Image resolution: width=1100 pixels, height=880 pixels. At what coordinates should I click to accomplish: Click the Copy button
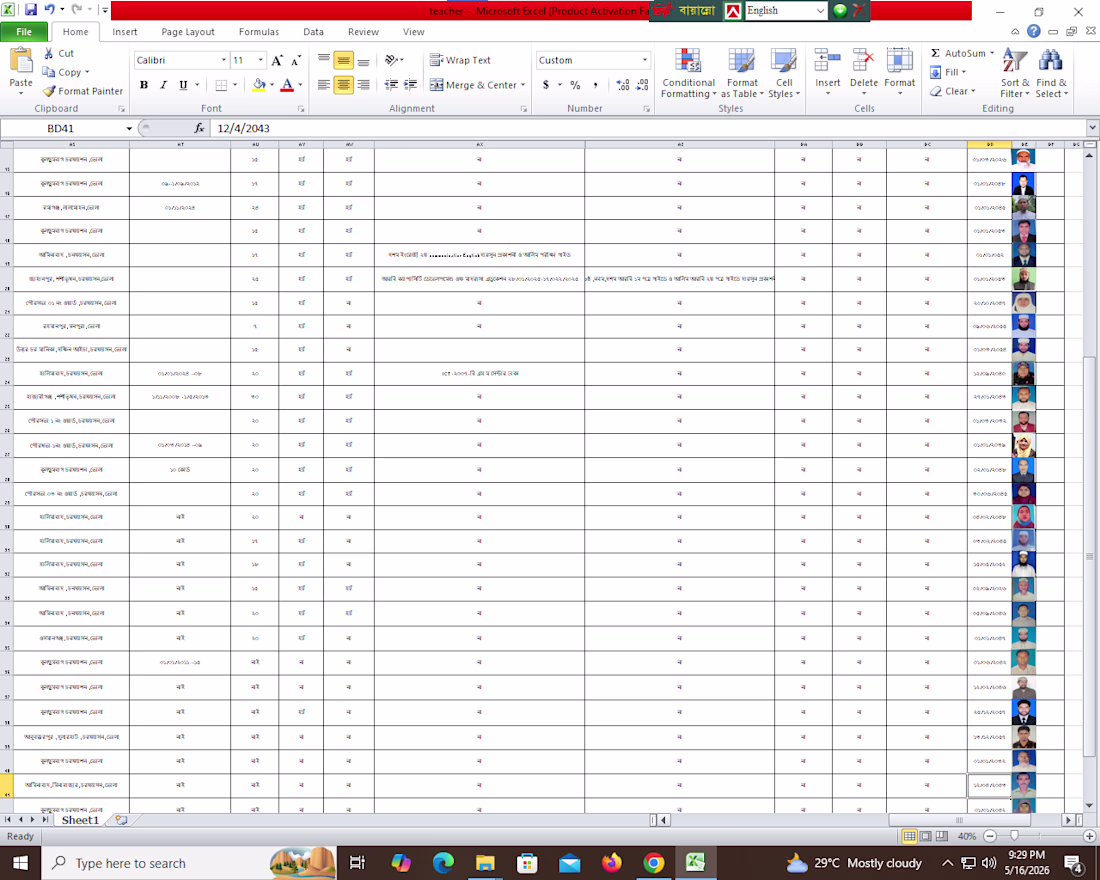coord(65,72)
